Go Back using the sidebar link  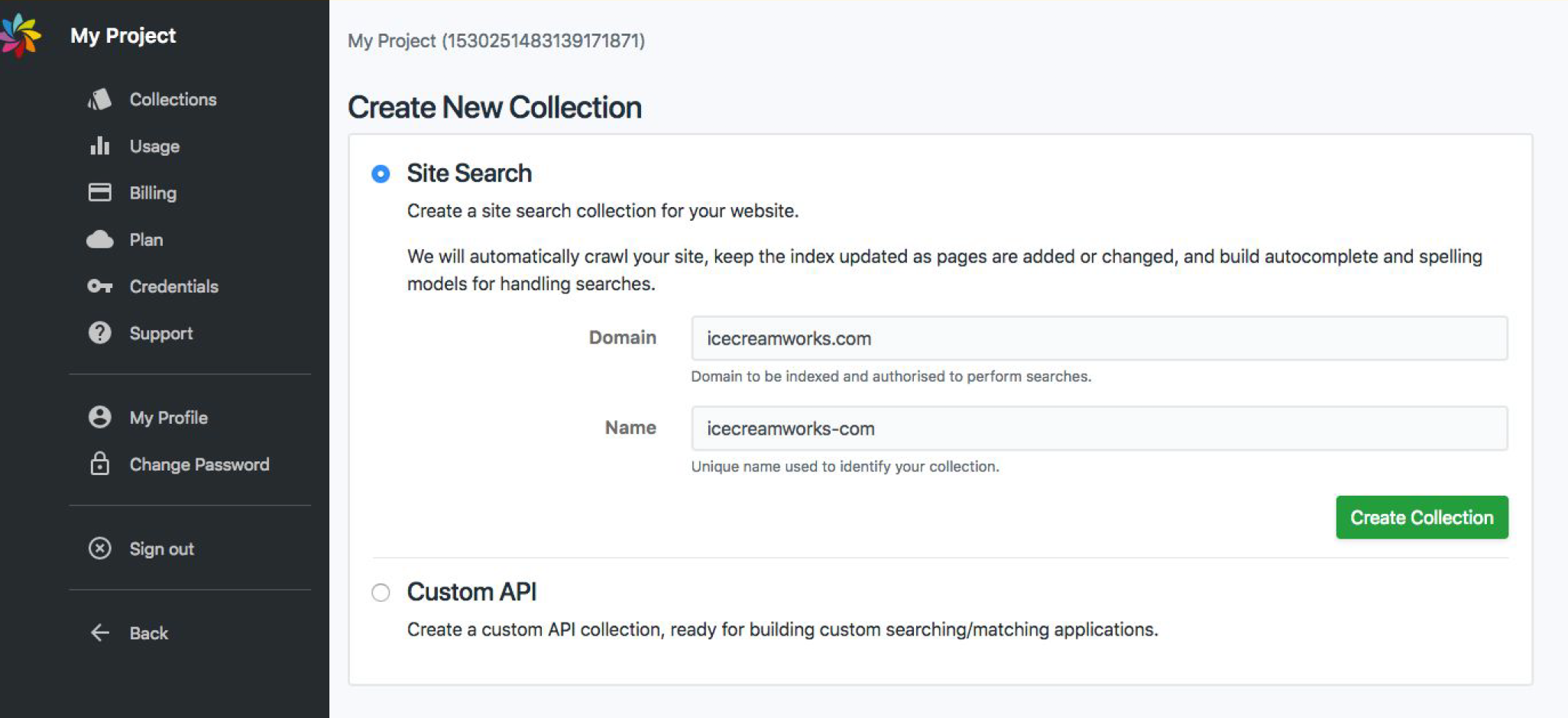point(148,632)
